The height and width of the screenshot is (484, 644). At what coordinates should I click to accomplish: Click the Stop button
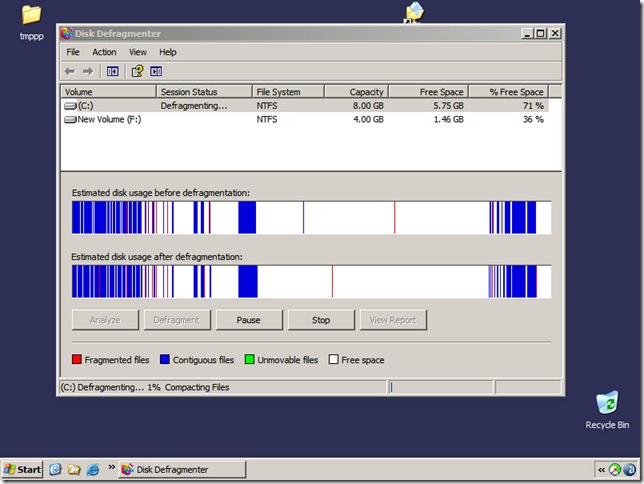(321, 320)
